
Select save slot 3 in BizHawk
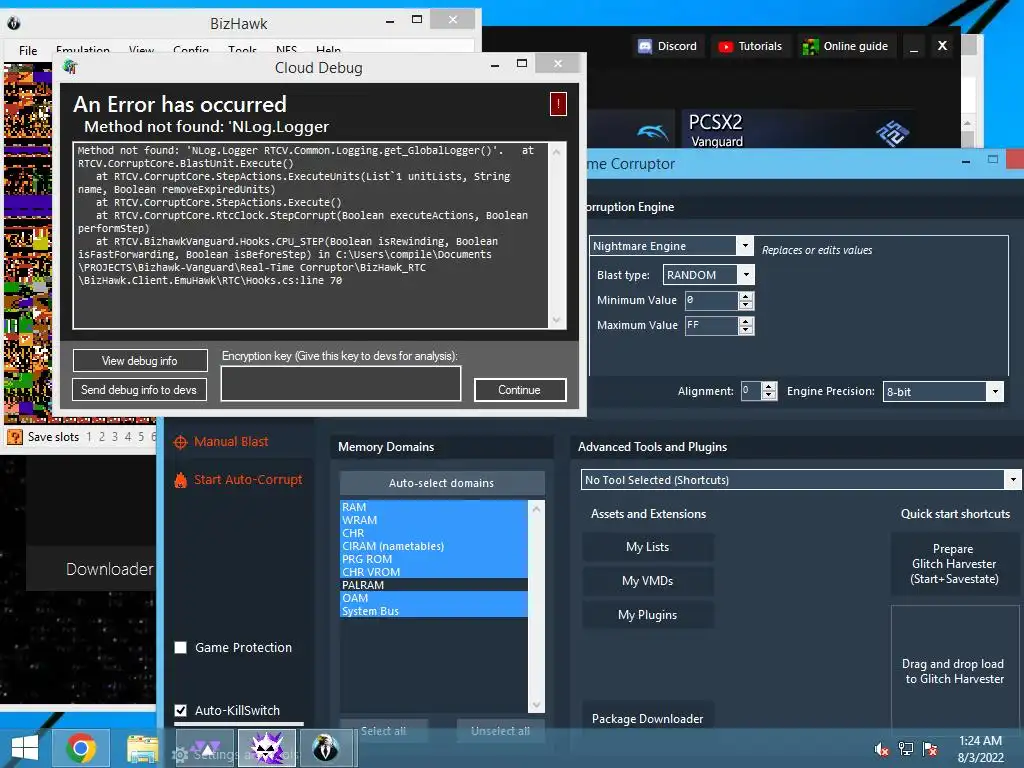(115, 436)
